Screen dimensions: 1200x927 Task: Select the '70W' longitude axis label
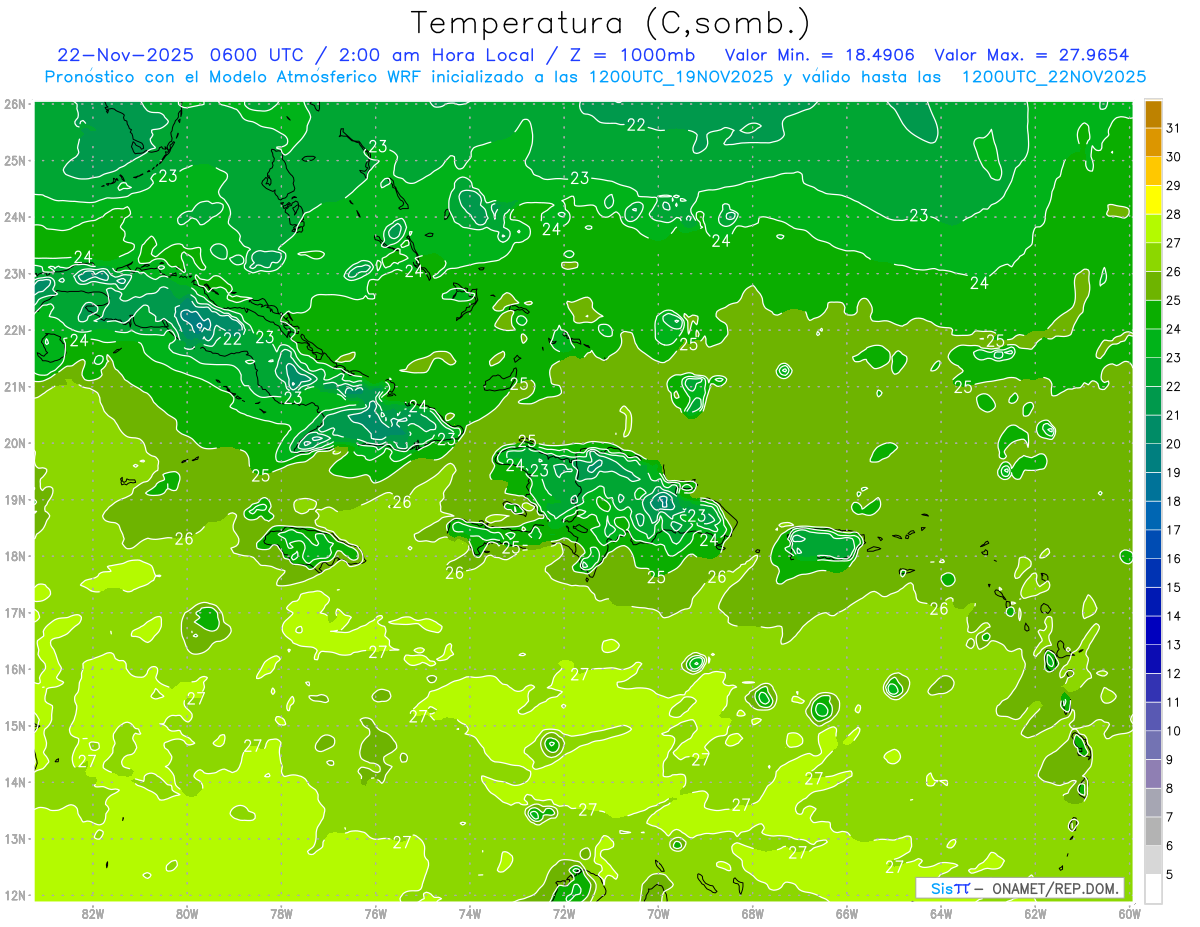(658, 913)
